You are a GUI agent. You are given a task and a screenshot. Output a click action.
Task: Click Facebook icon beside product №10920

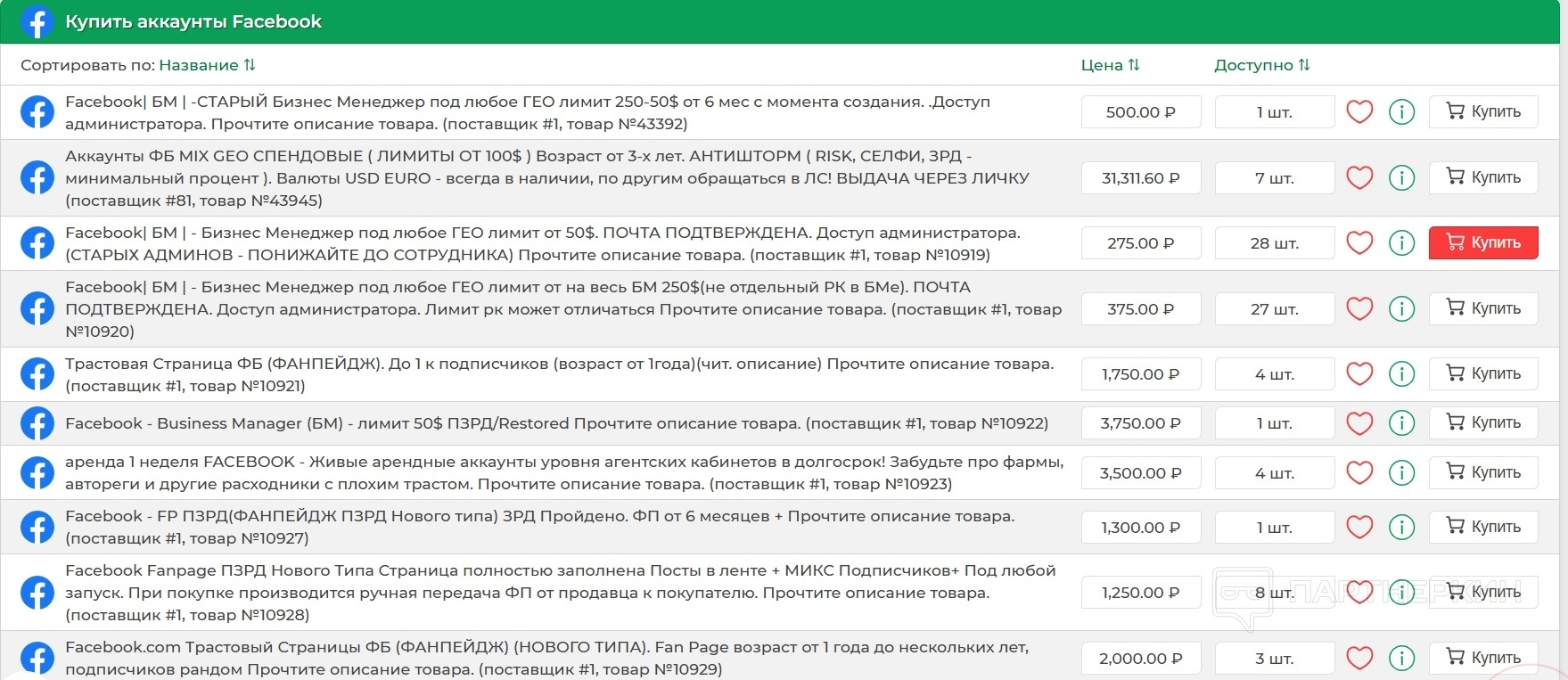[x=37, y=309]
